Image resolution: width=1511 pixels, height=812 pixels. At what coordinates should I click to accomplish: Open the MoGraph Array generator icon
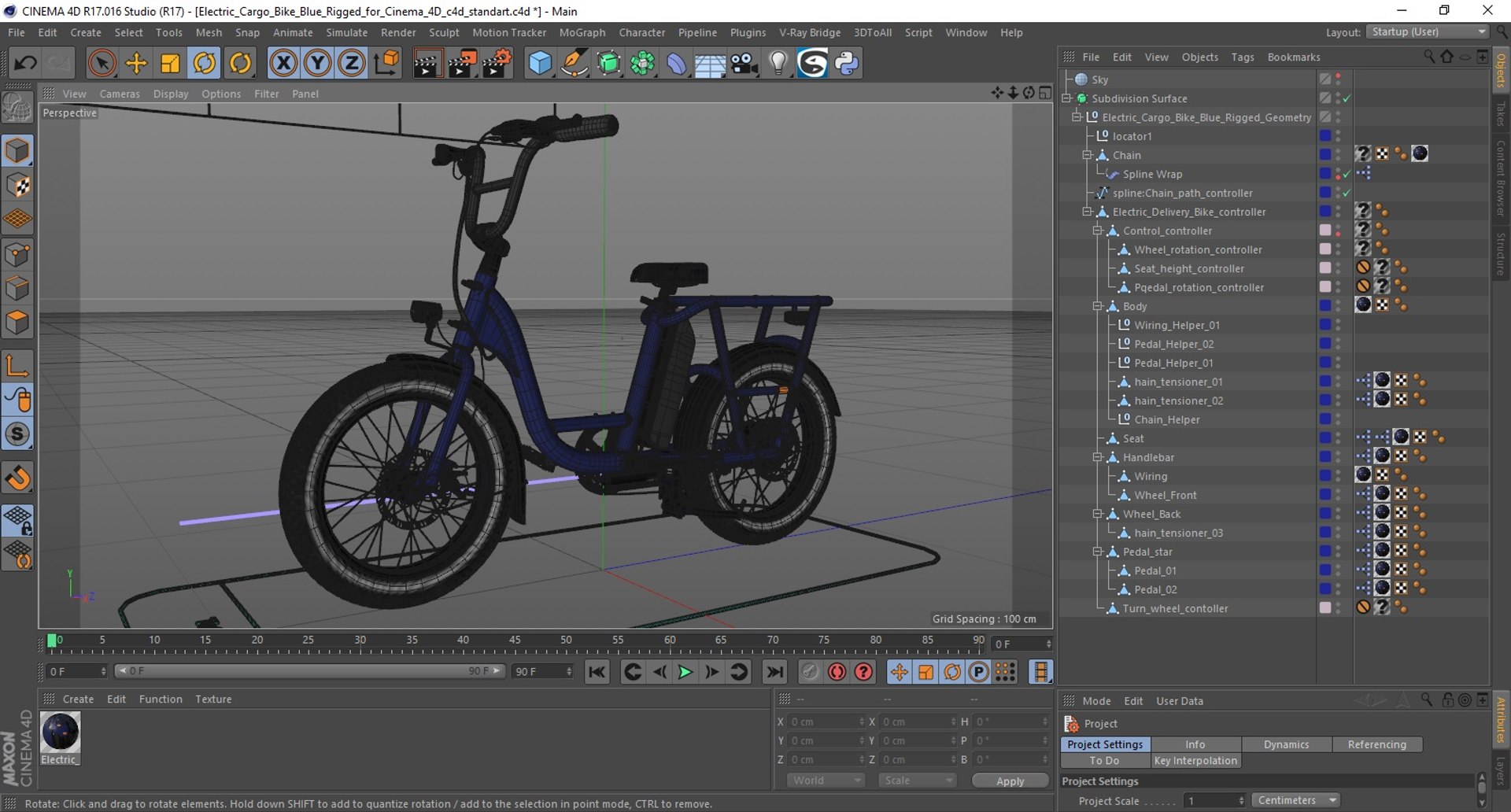[642, 63]
